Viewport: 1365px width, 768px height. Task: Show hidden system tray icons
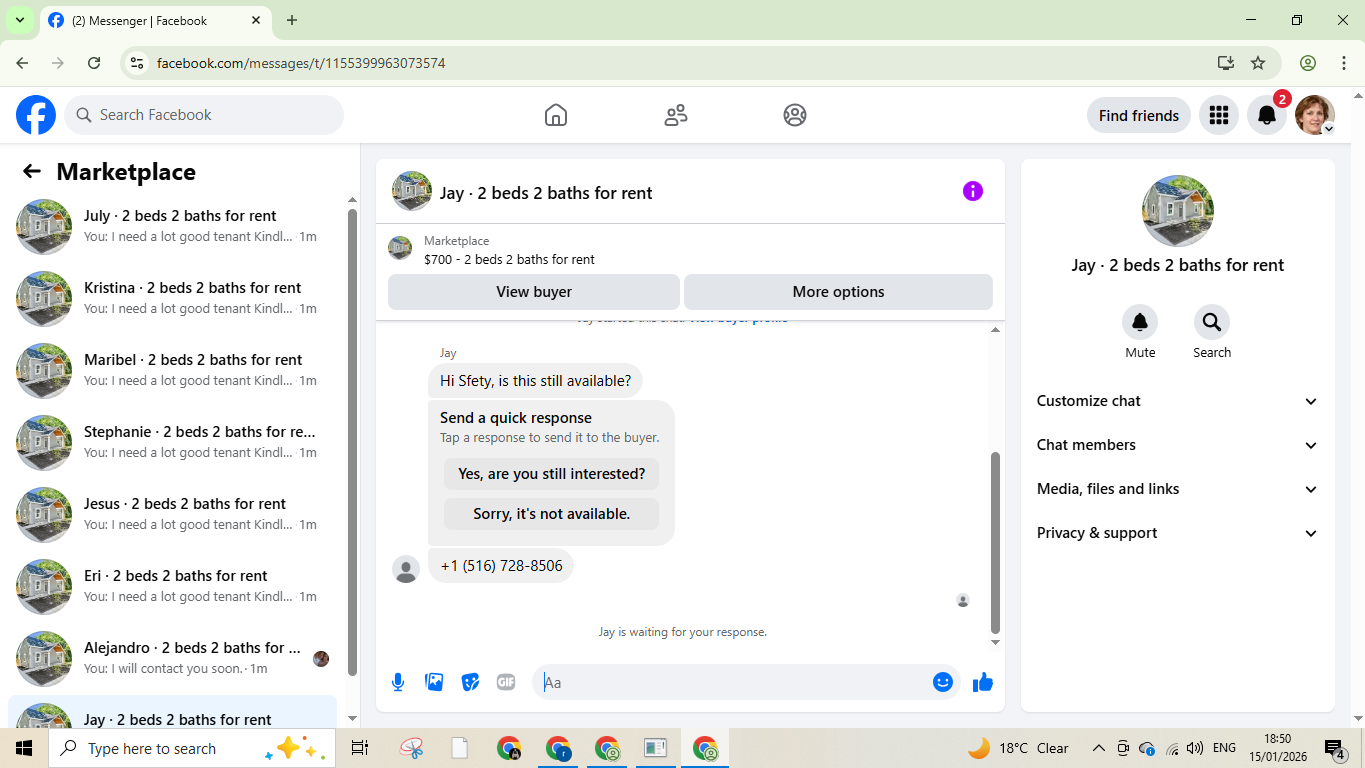[x=1099, y=748]
